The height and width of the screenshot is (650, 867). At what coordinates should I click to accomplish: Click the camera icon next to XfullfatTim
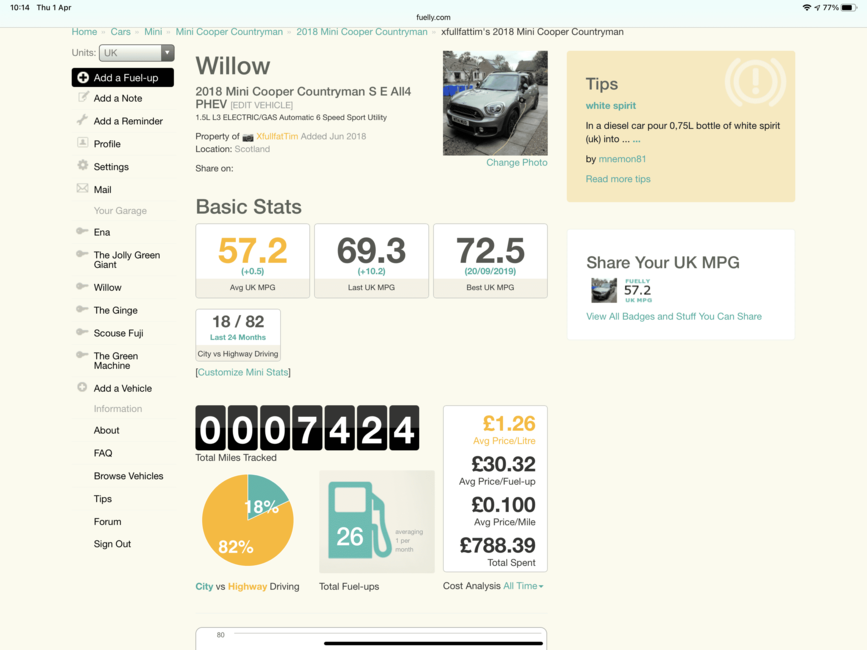(248, 137)
